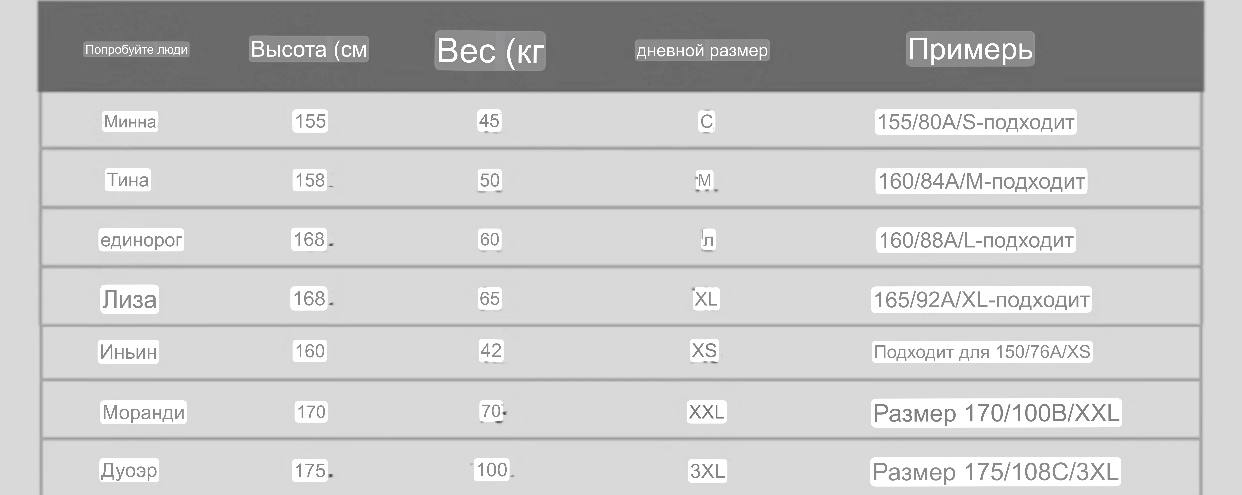The width and height of the screenshot is (1242, 495).
Task: Select the weight value 100
Action: [491, 469]
